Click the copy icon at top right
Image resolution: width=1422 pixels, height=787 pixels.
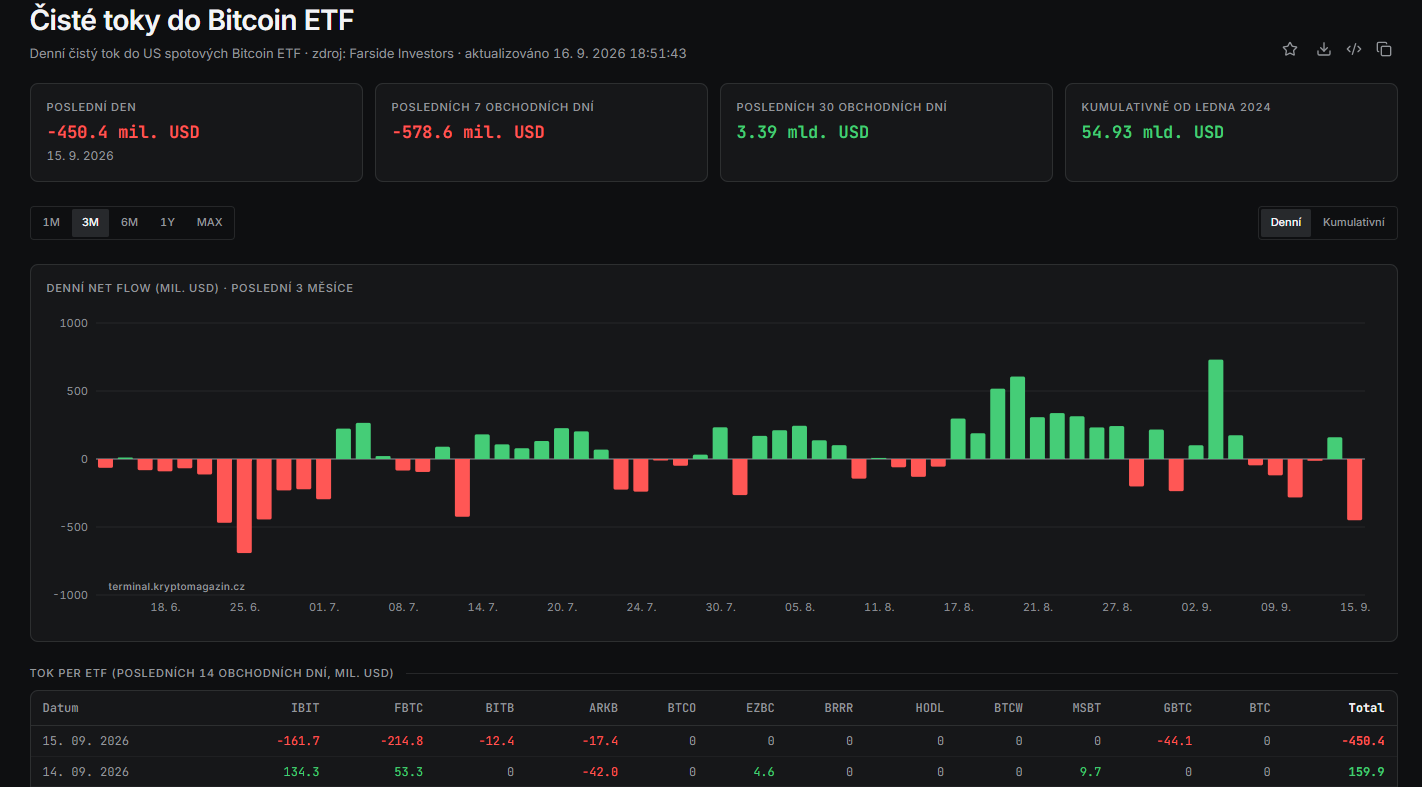tap(1384, 49)
